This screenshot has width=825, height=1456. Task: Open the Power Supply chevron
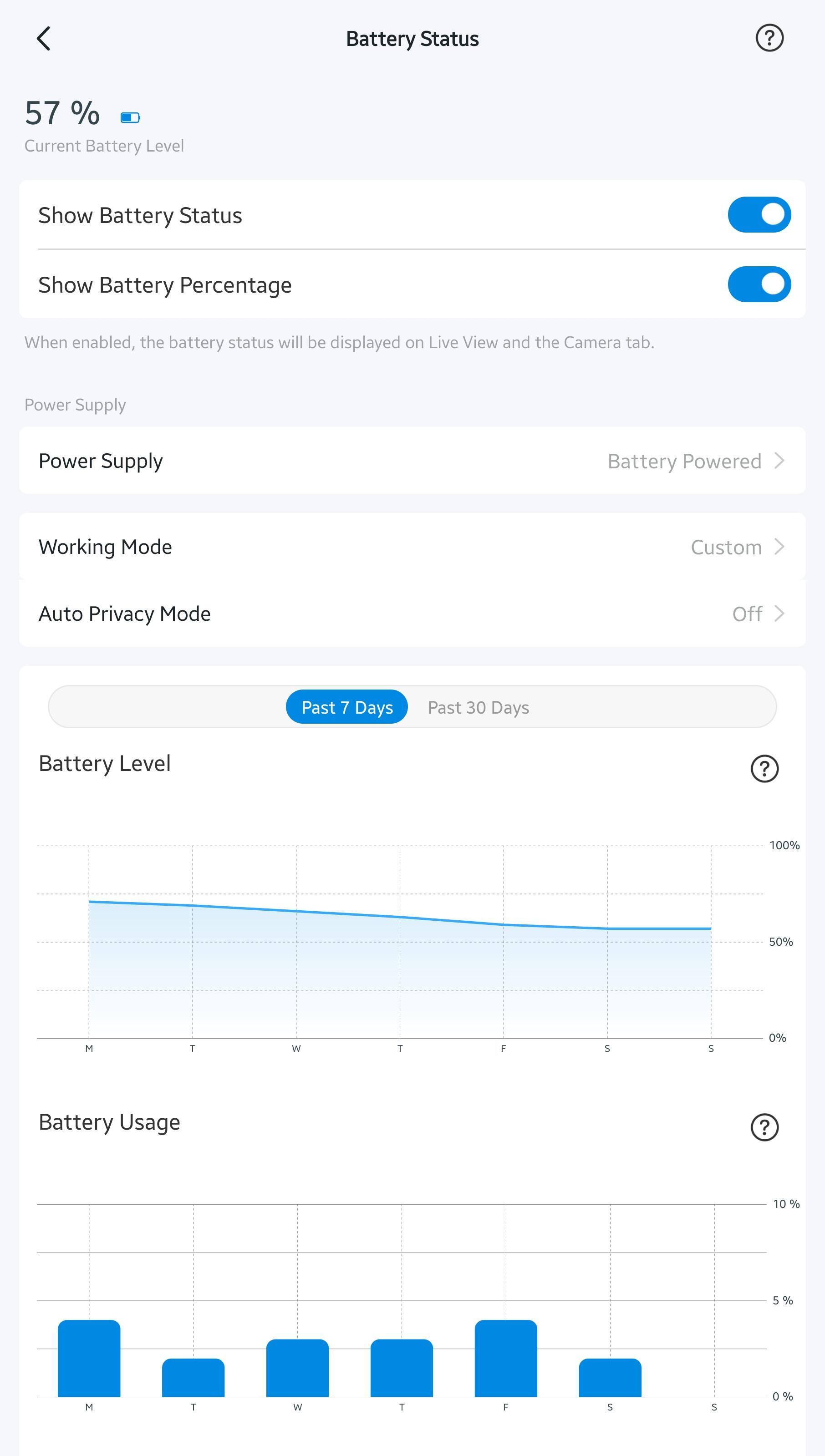779,461
